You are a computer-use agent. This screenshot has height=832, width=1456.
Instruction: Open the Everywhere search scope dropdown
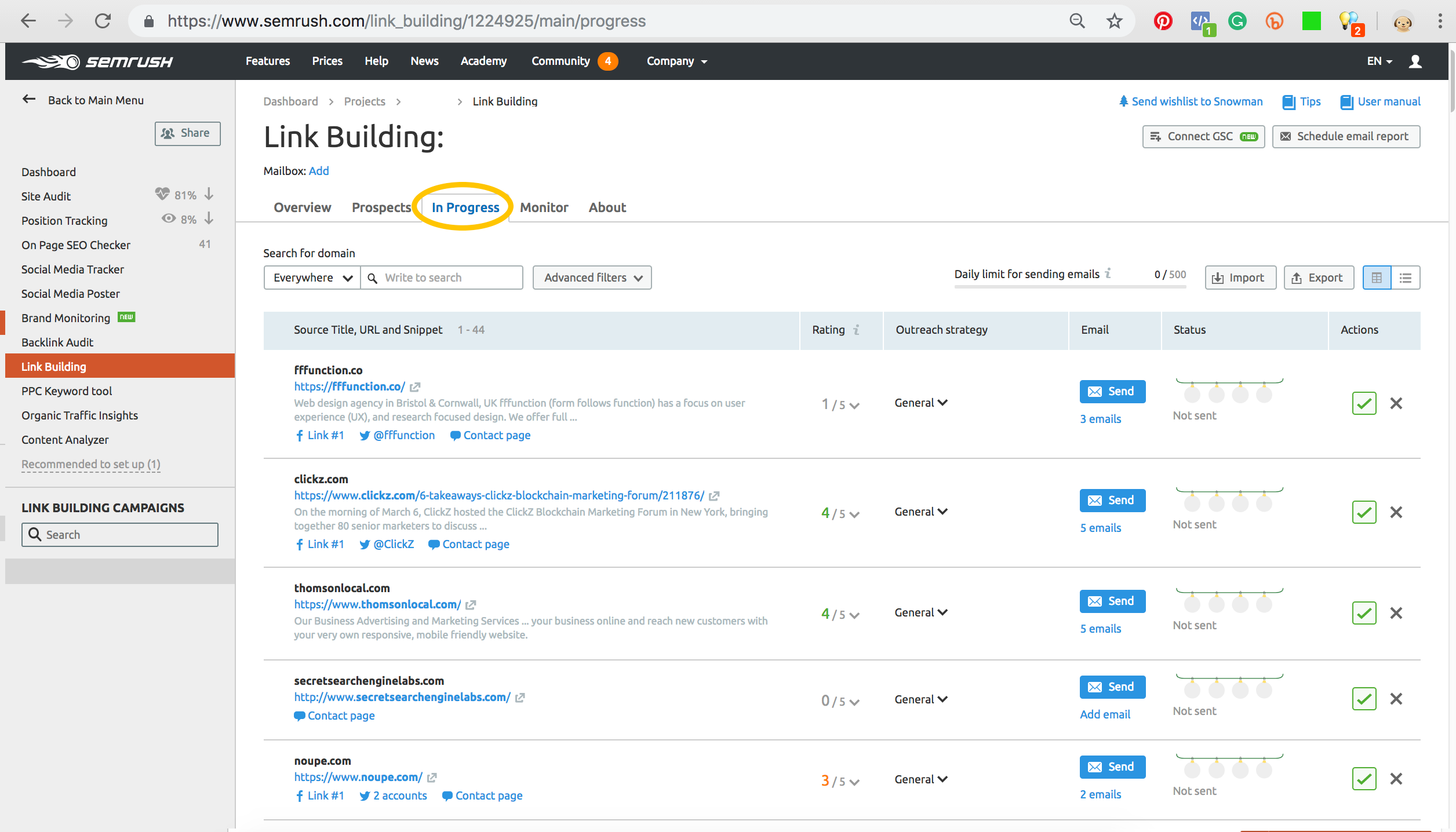click(312, 278)
